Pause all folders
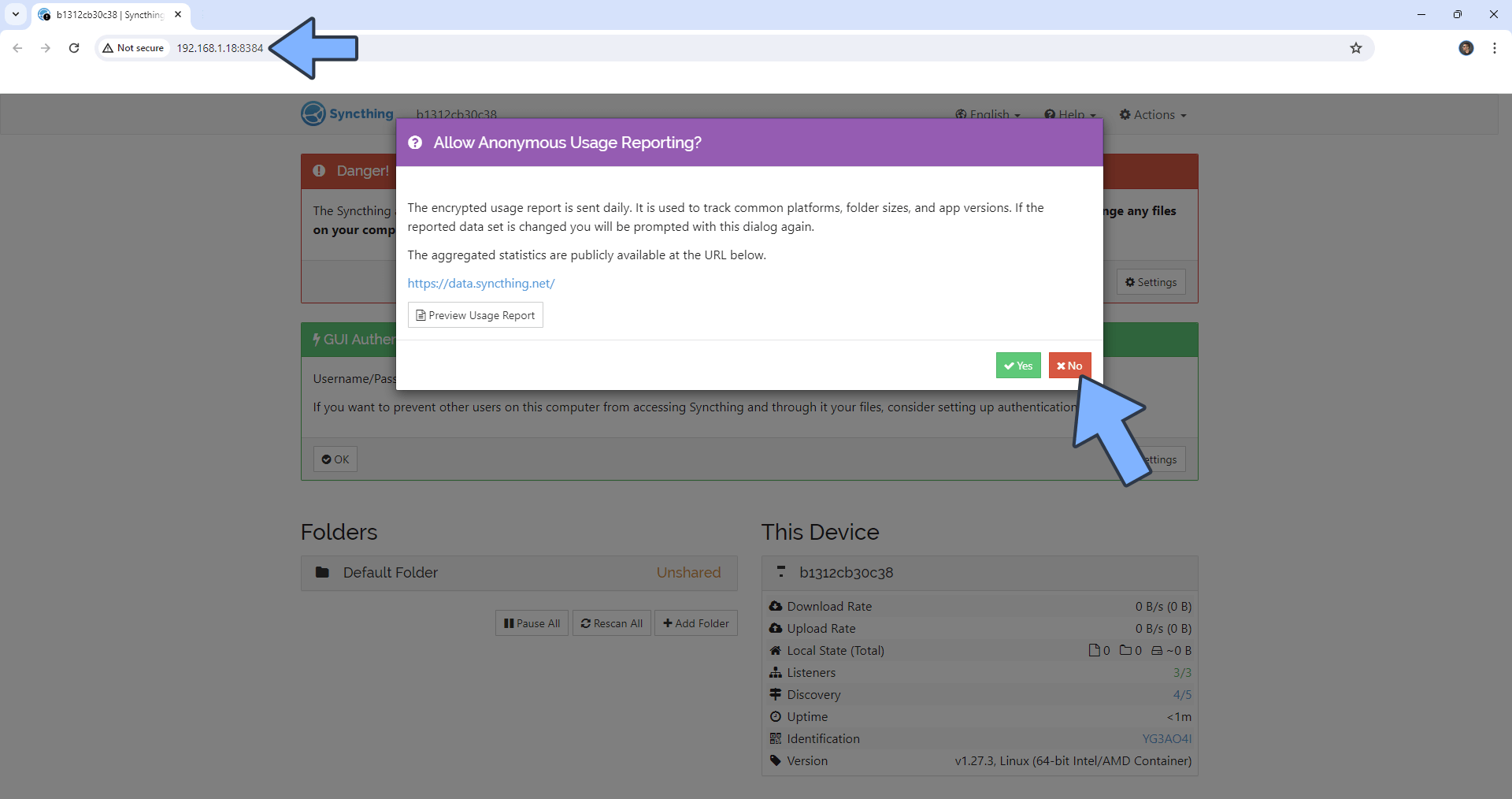 point(532,623)
